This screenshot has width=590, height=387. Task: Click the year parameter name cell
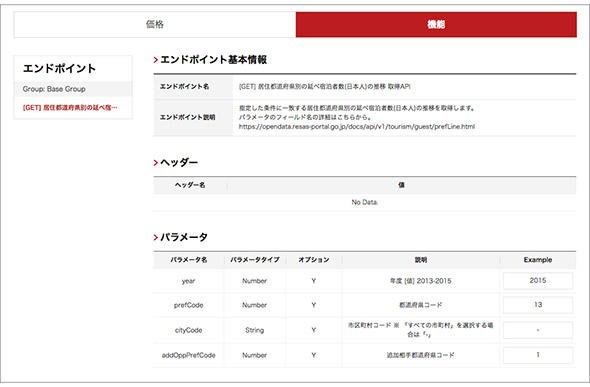coord(189,281)
